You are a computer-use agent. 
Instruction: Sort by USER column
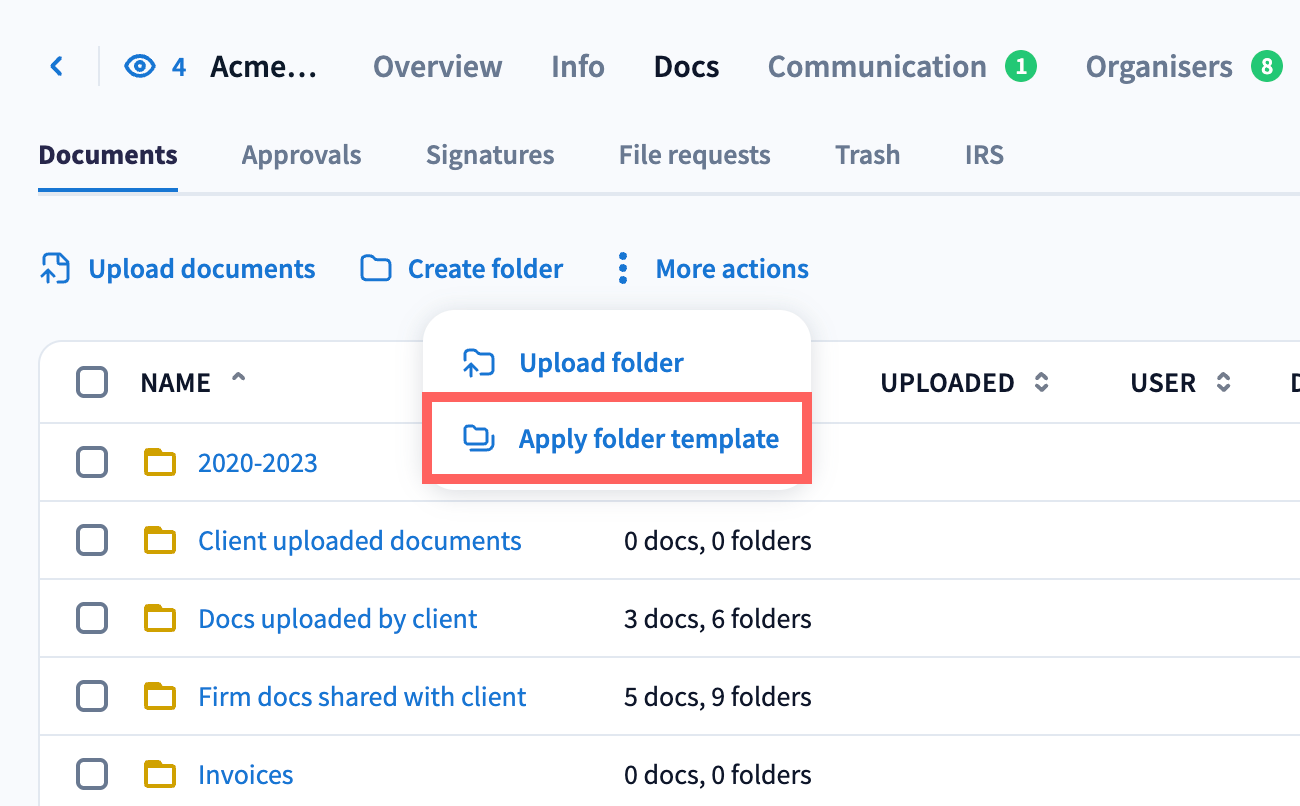[x=1223, y=383]
